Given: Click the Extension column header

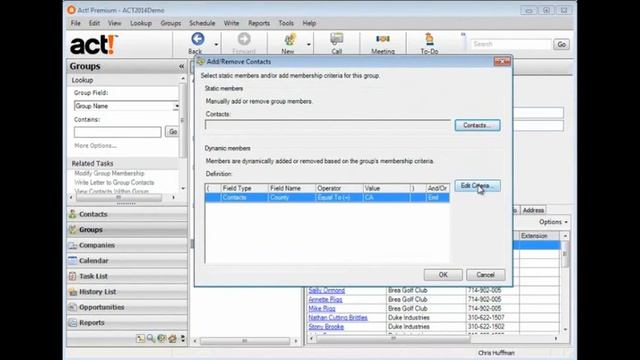Looking at the screenshot, I should click(x=540, y=236).
